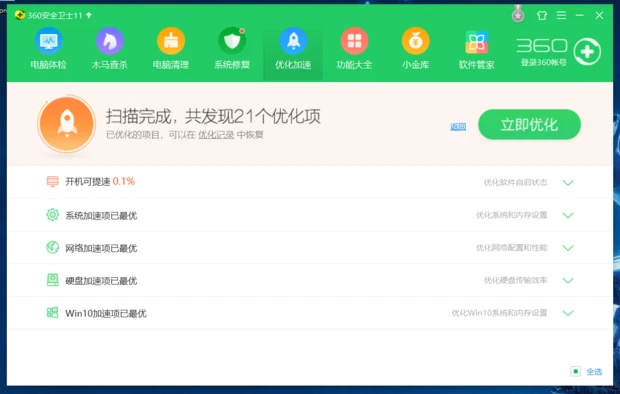Click the 返回 link
The height and width of the screenshot is (394, 620).
(x=458, y=127)
